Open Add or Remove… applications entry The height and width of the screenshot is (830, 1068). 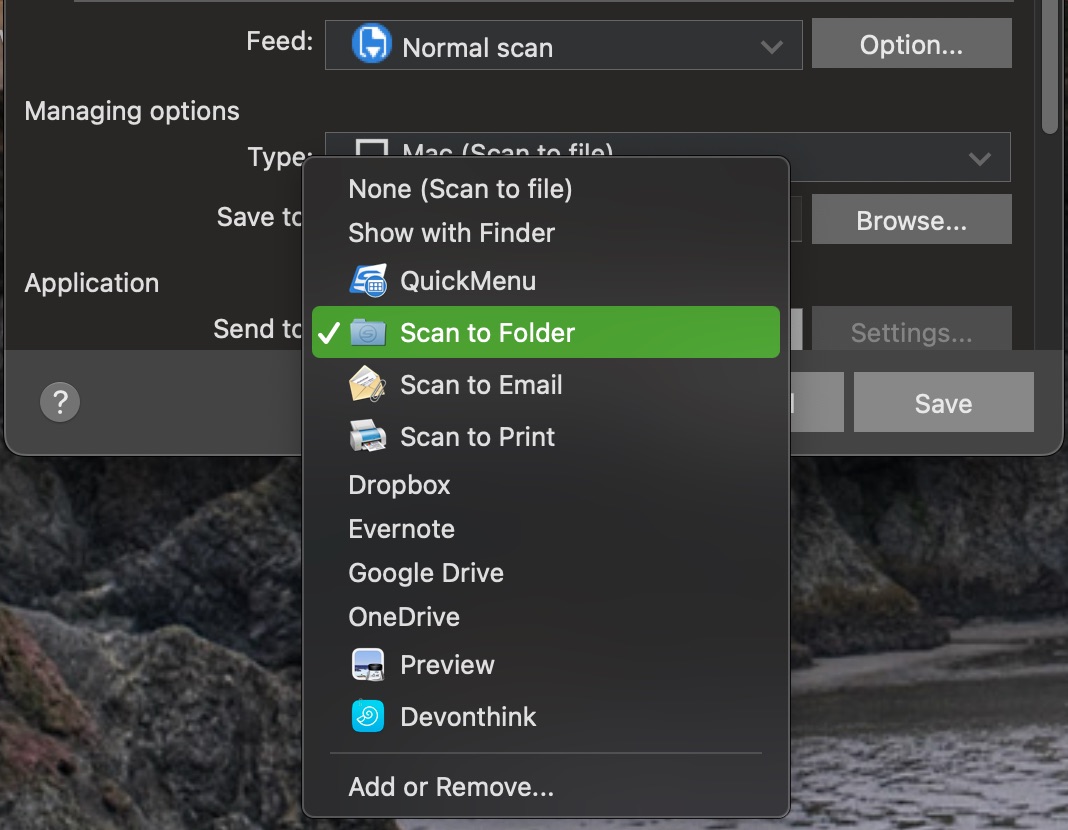tap(546, 787)
